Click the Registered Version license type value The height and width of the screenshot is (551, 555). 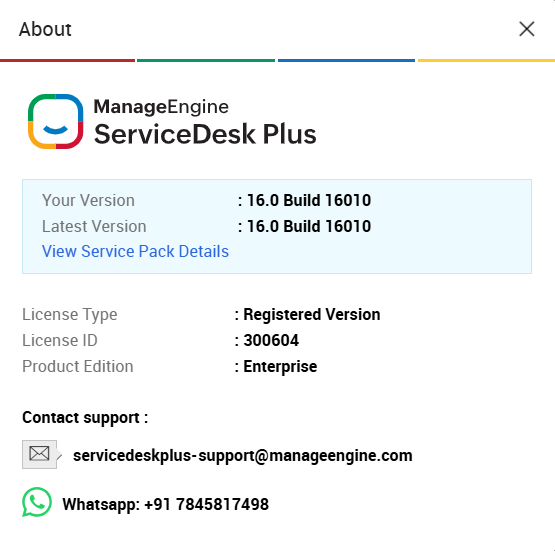[312, 314]
